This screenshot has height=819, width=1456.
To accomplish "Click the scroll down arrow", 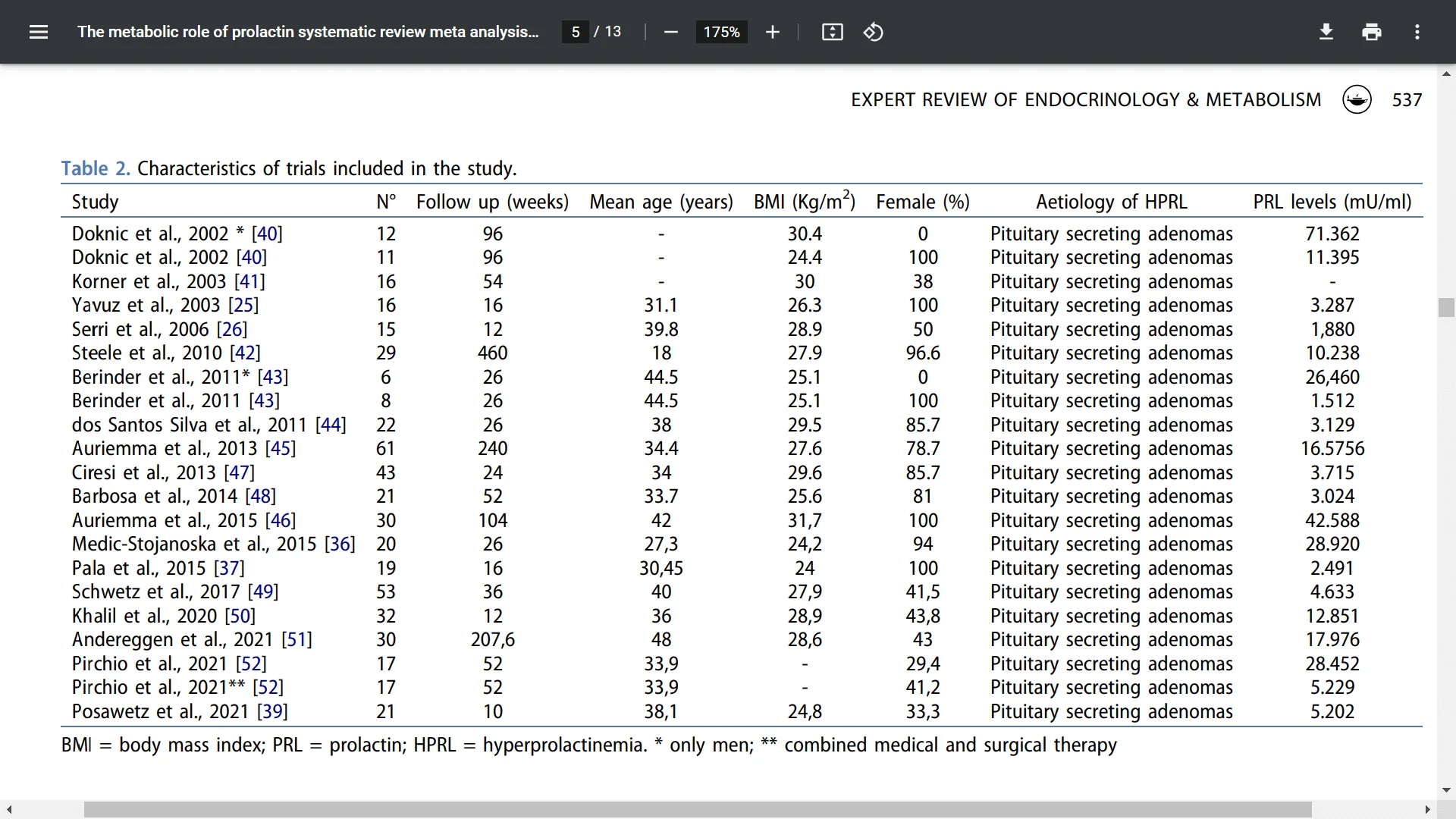I will [x=1446, y=790].
